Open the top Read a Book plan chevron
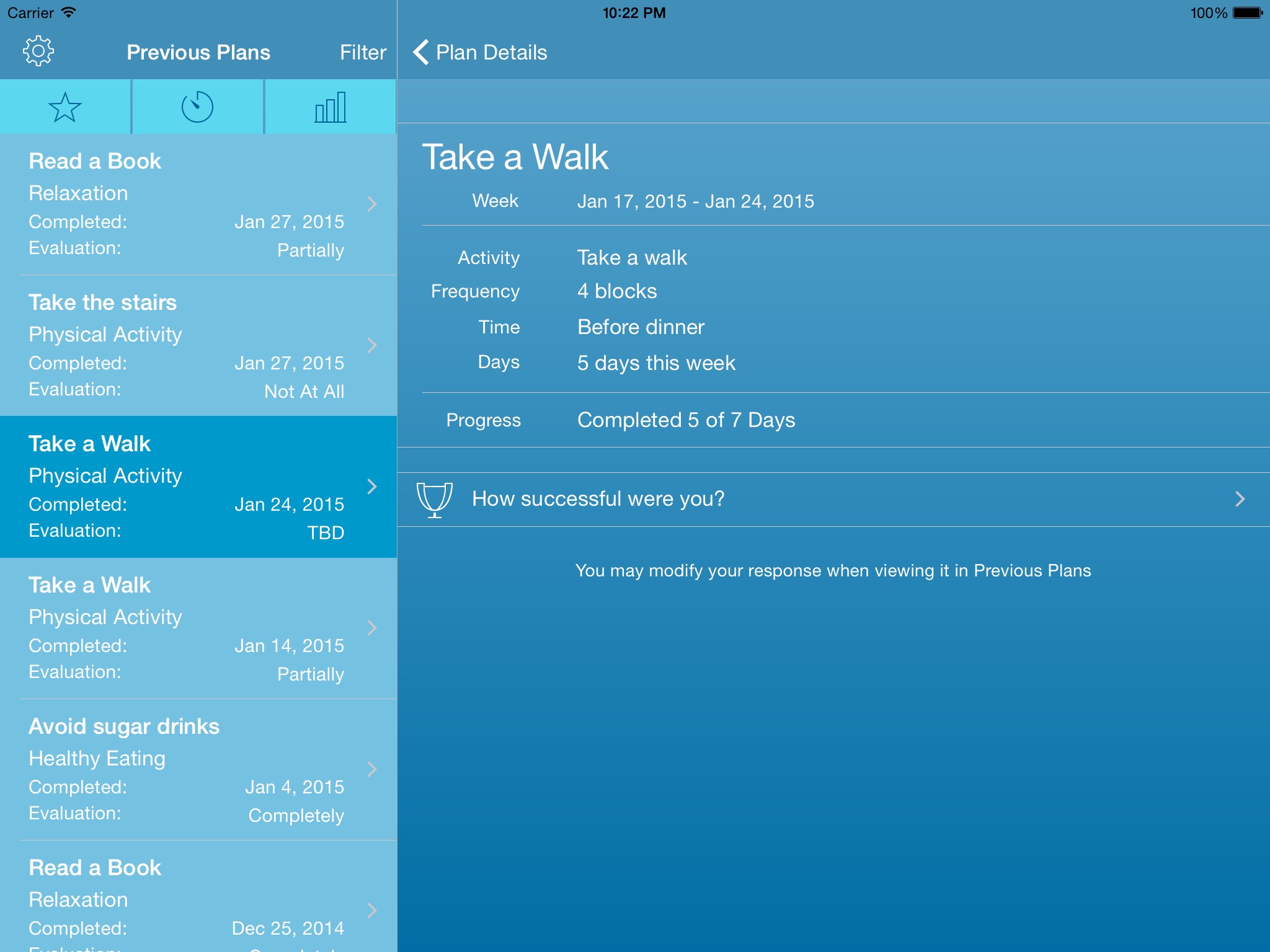 (x=372, y=204)
